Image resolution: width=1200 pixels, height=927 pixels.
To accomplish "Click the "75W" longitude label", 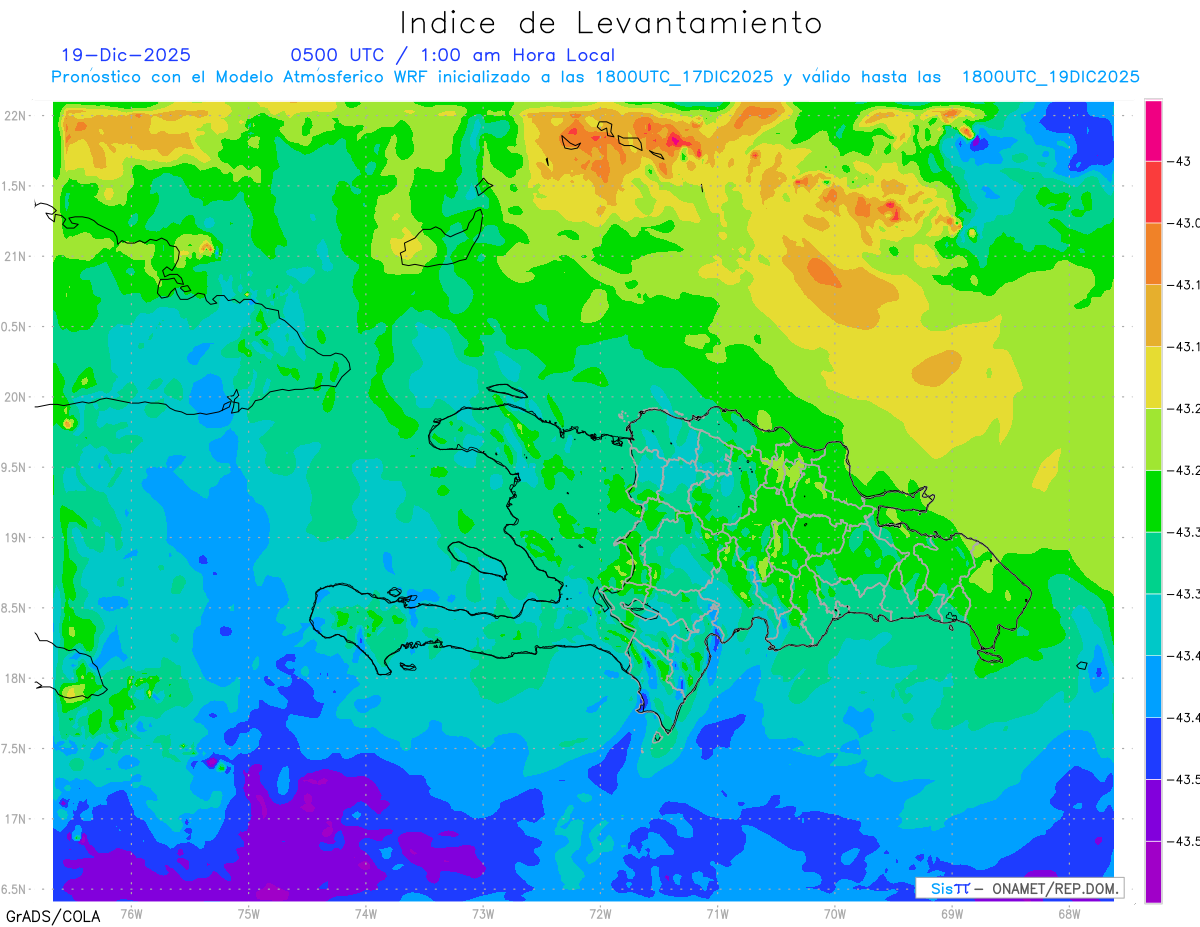I will click(x=248, y=913).
